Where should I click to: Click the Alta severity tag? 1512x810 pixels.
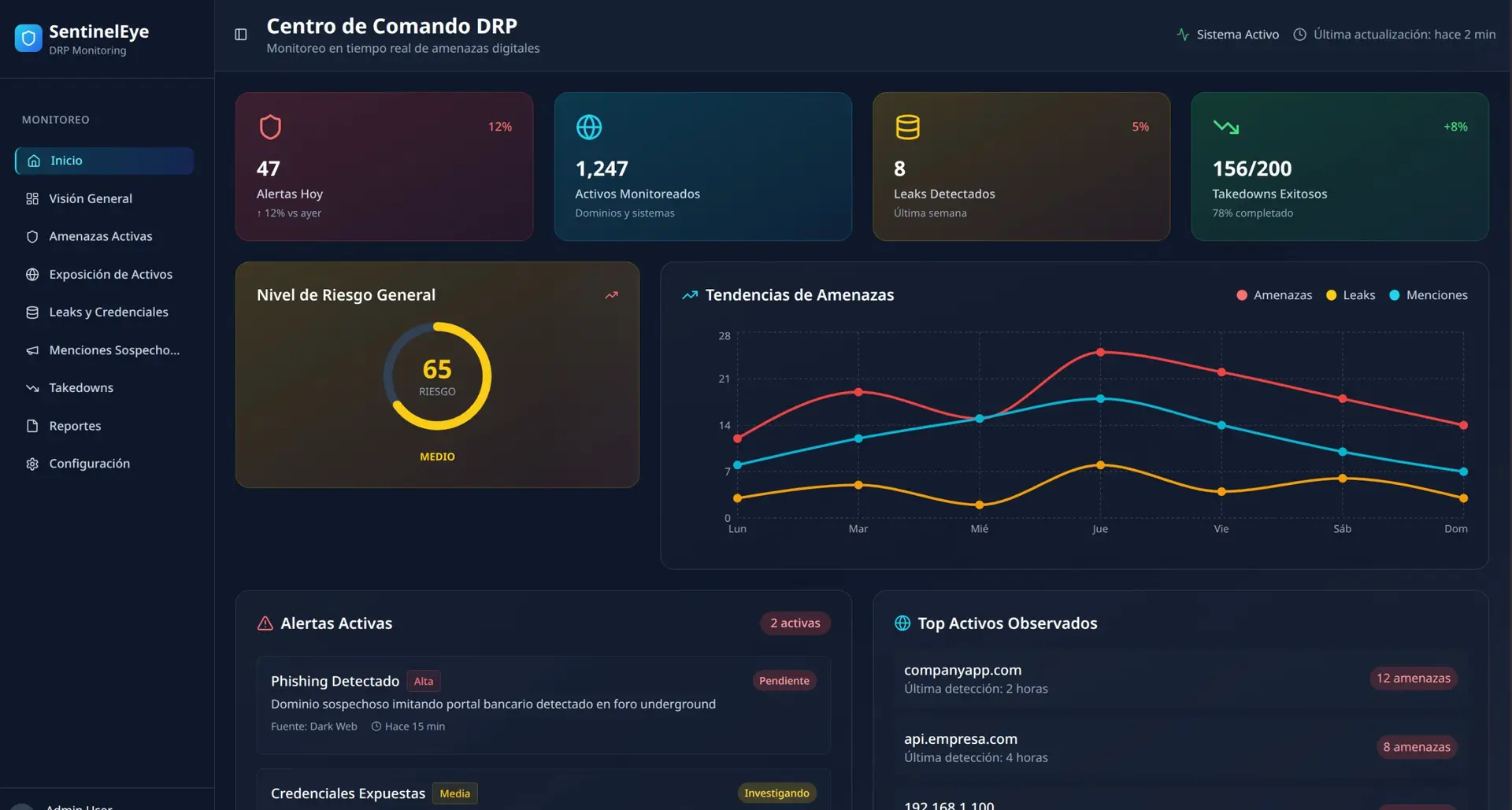click(x=424, y=681)
